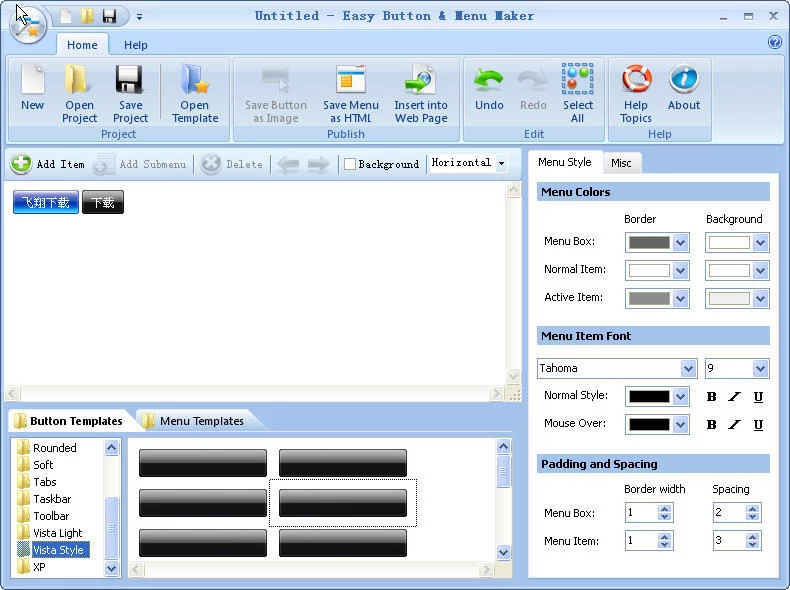Select the XP template folder
Screen dimensions: 790x590
39,567
